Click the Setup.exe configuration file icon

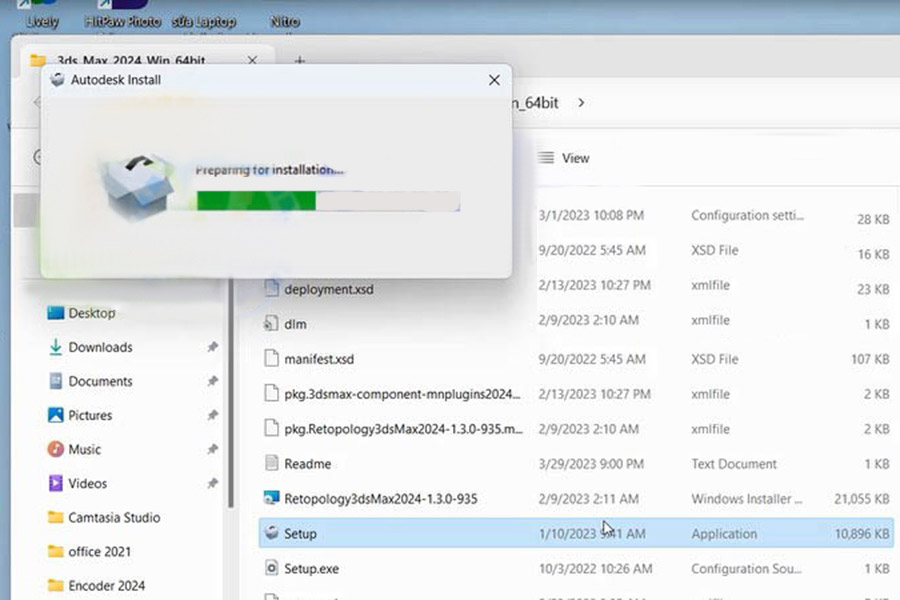[x=270, y=568]
